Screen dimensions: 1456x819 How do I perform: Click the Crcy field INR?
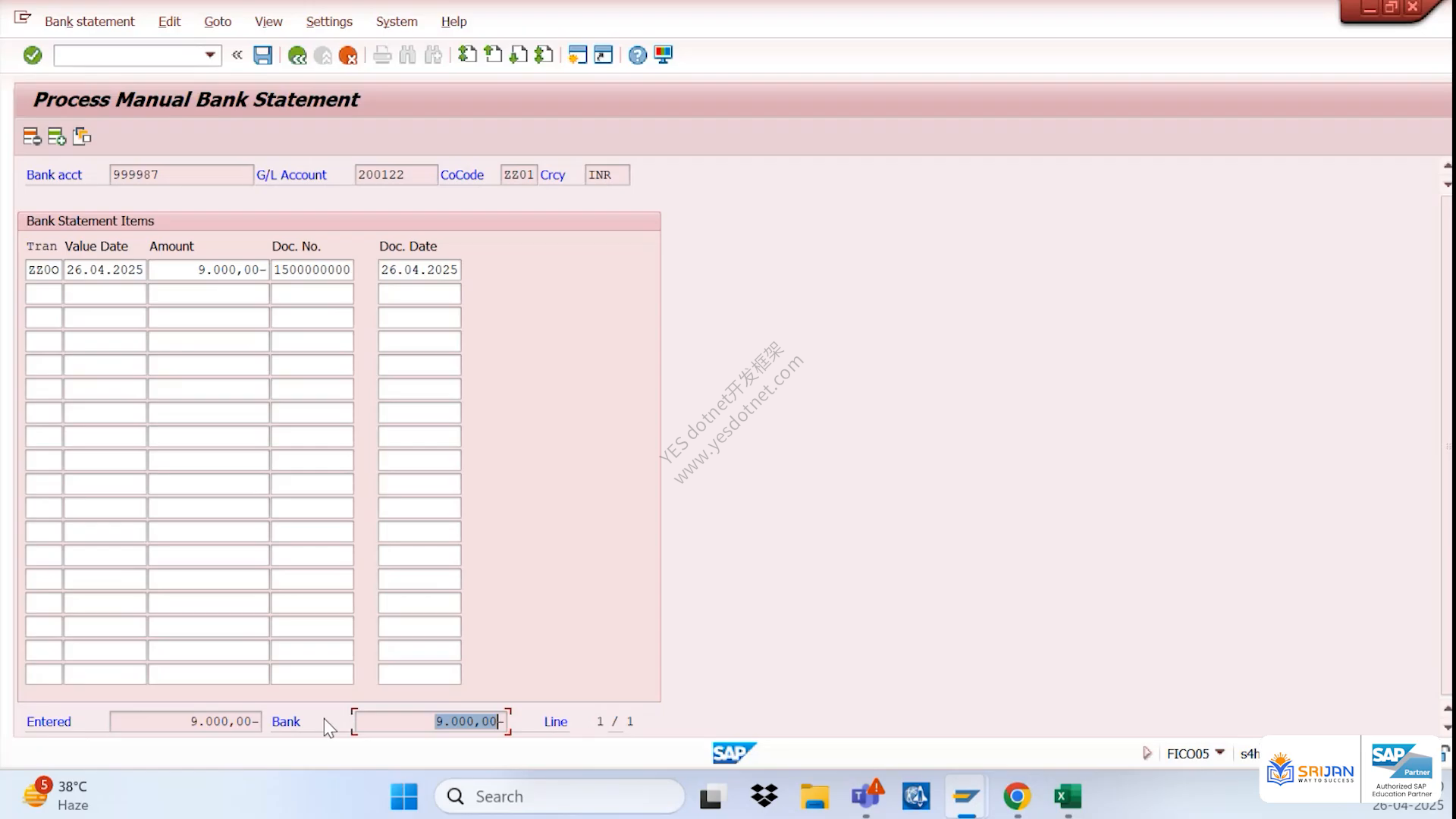(607, 174)
